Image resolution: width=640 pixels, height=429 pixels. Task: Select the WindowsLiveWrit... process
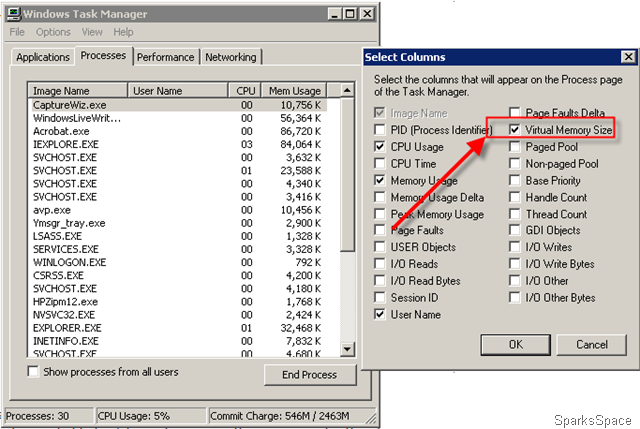click(x=179, y=118)
